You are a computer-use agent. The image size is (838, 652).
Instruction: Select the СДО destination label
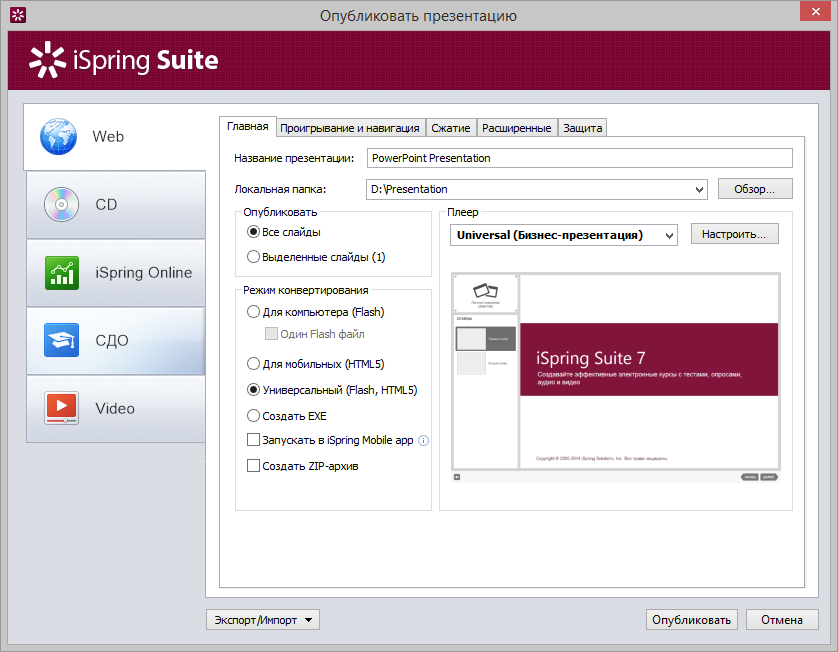[x=112, y=340]
